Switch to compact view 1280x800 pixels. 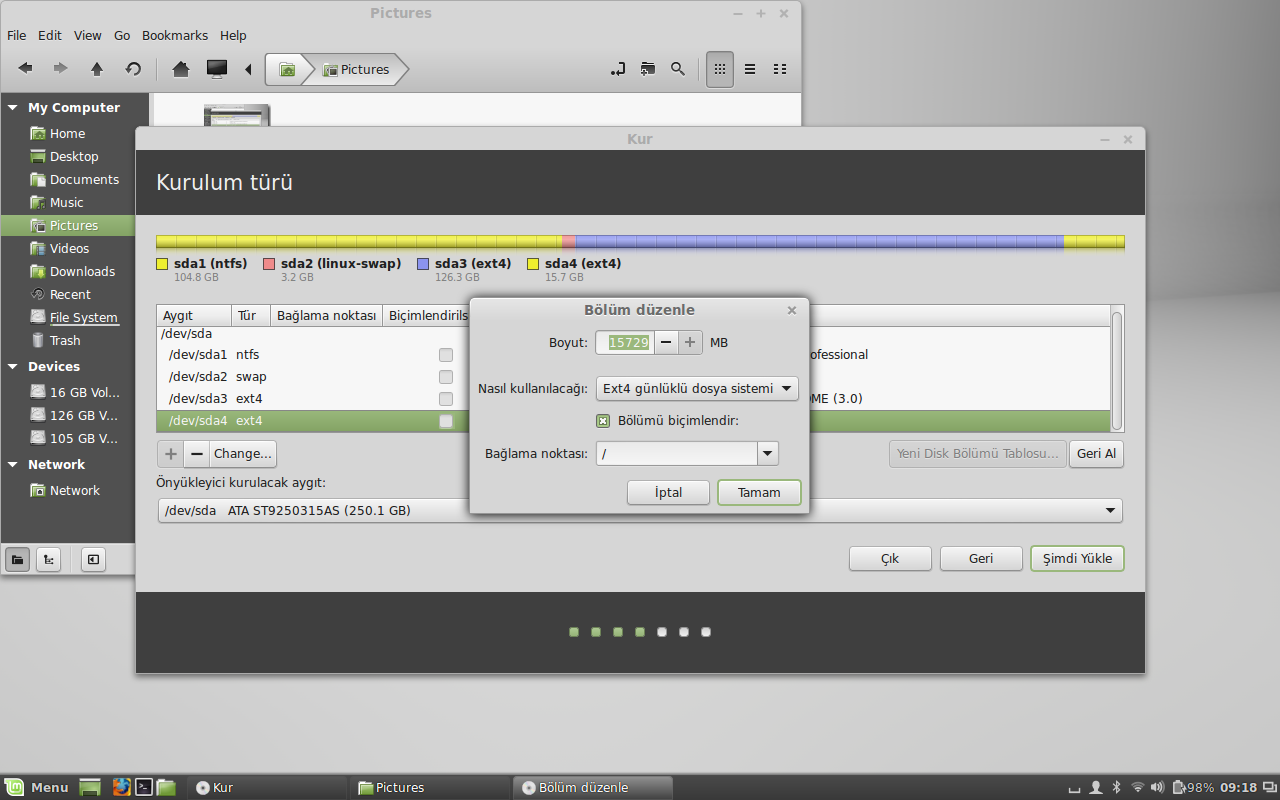(x=781, y=69)
